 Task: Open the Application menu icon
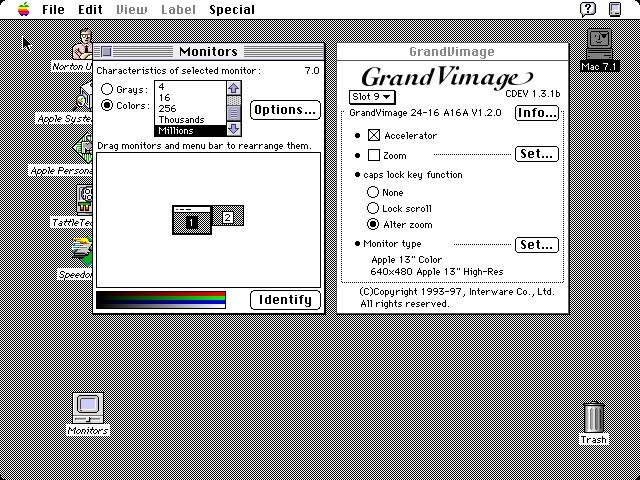click(615, 9)
